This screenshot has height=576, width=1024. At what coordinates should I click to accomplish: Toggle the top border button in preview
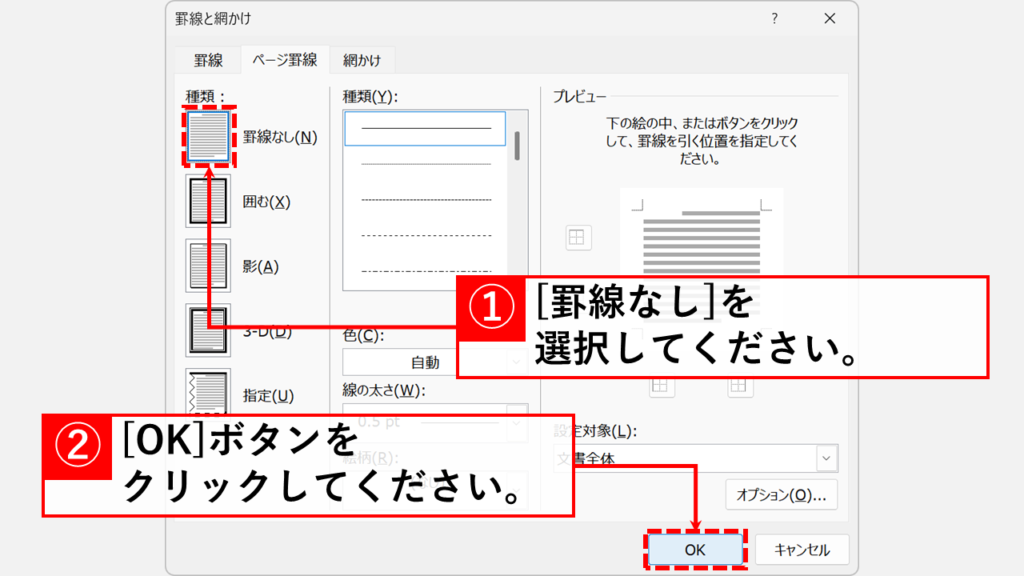(x=578, y=238)
